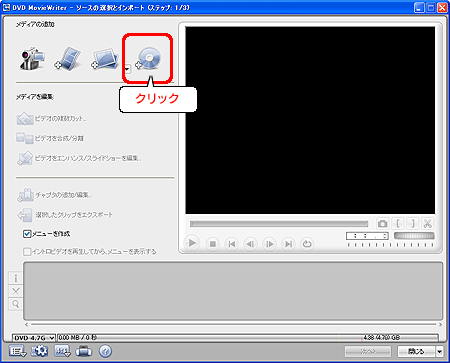
Task: Expand the arrow beside the close button
Action: click(440, 351)
